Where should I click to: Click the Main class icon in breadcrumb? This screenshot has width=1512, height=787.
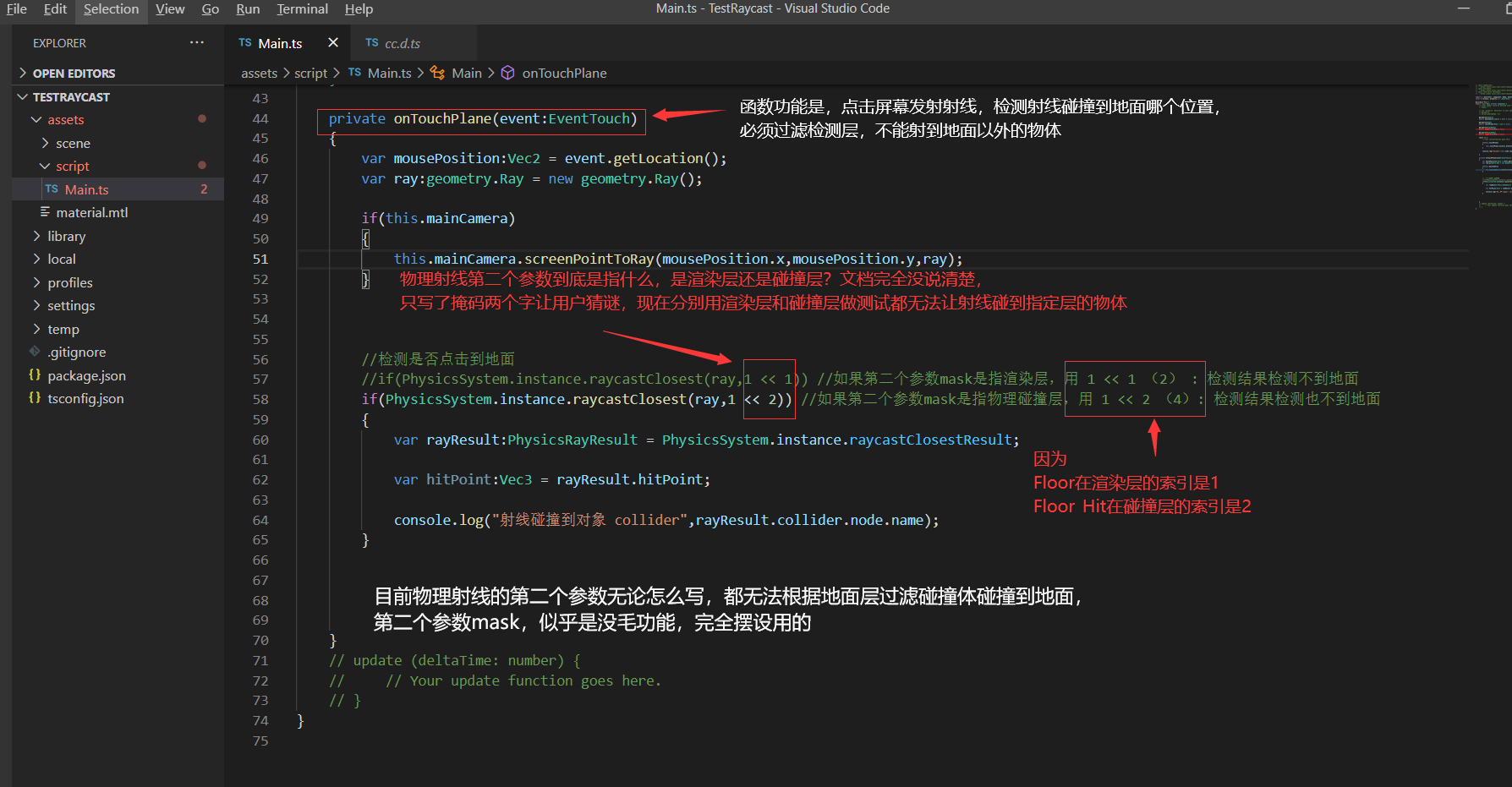[x=437, y=73]
